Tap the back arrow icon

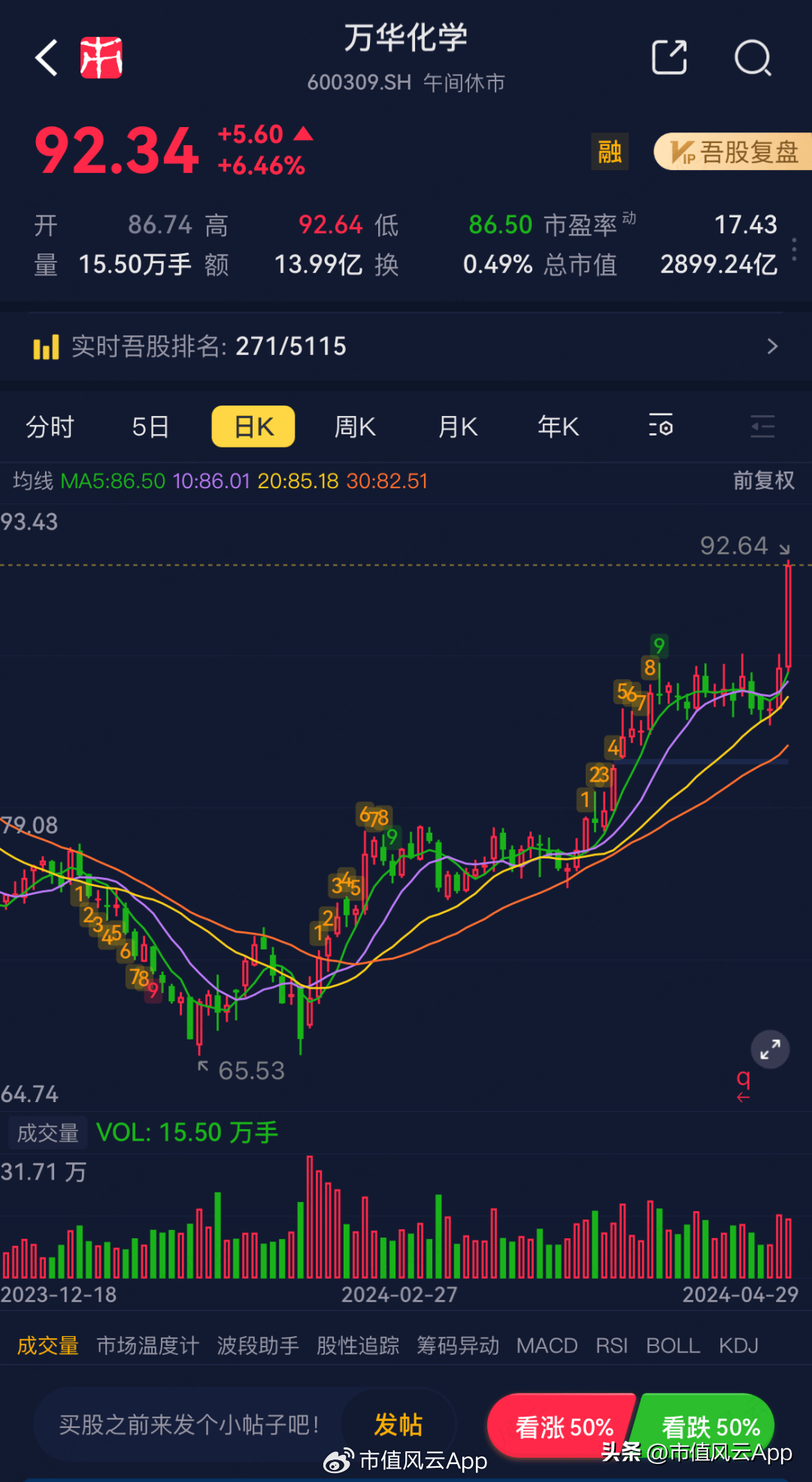tap(47, 58)
